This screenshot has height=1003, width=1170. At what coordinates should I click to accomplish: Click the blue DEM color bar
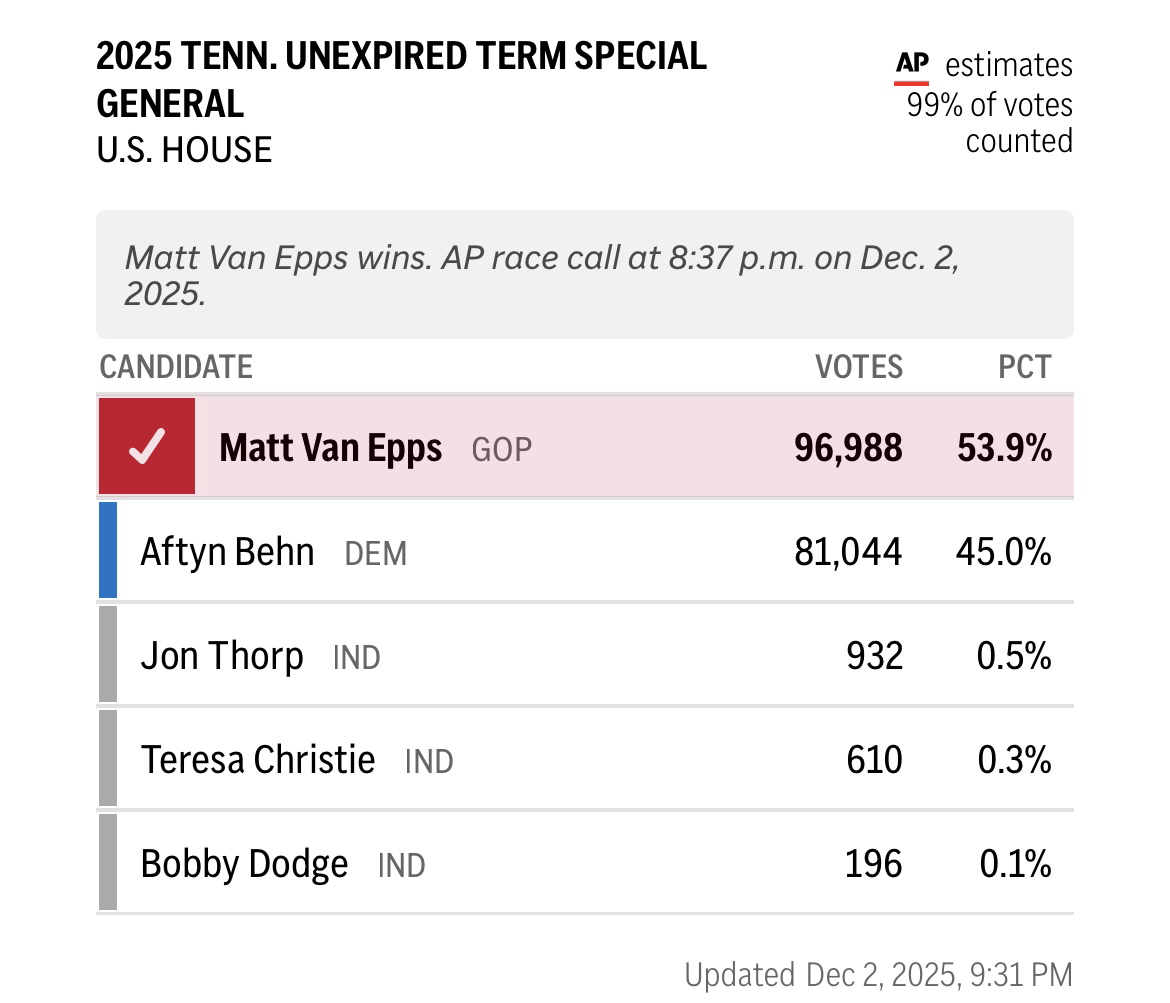click(108, 551)
